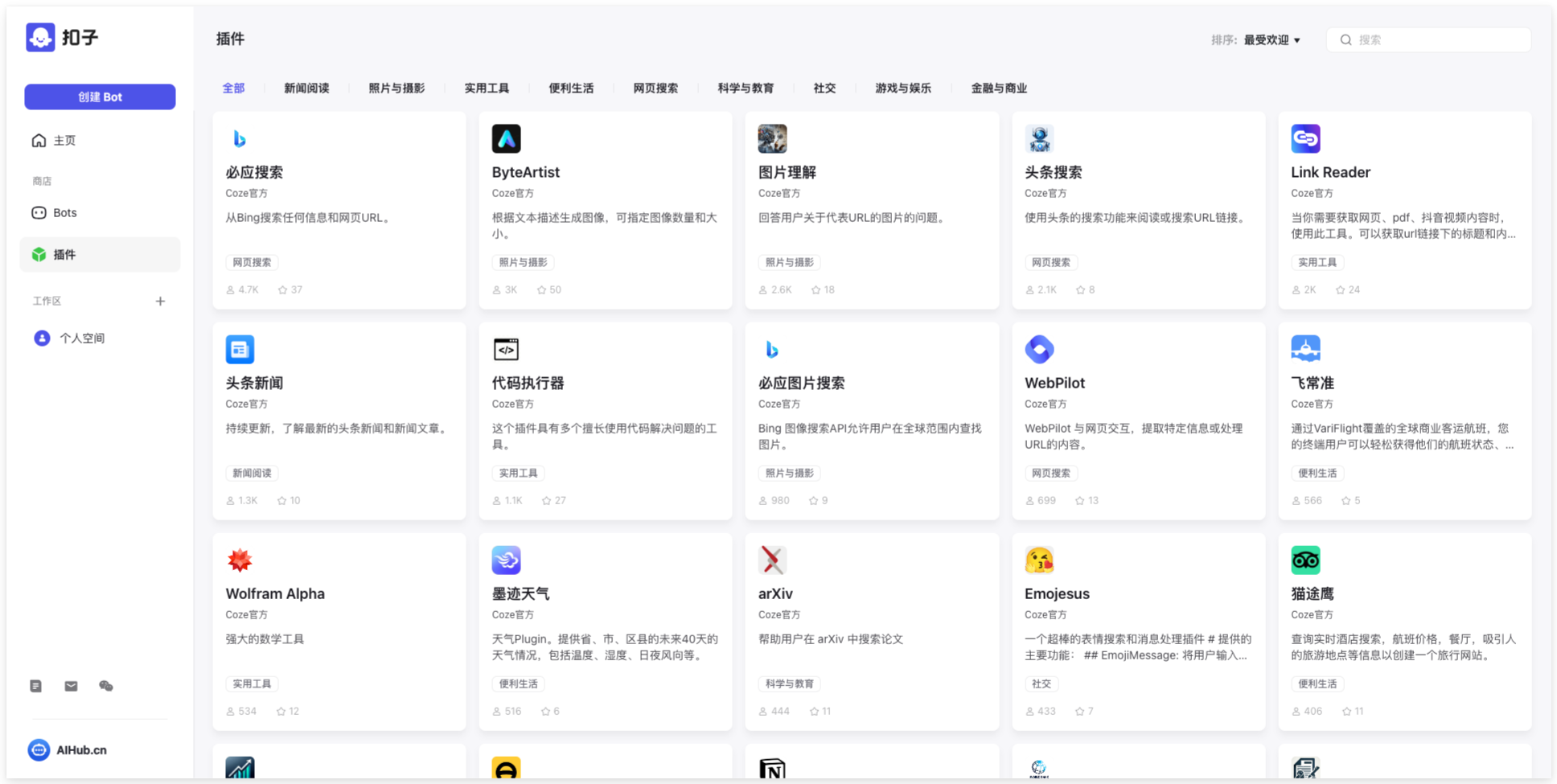
Task: Add a workspace with the plus icon
Action: pos(160,301)
